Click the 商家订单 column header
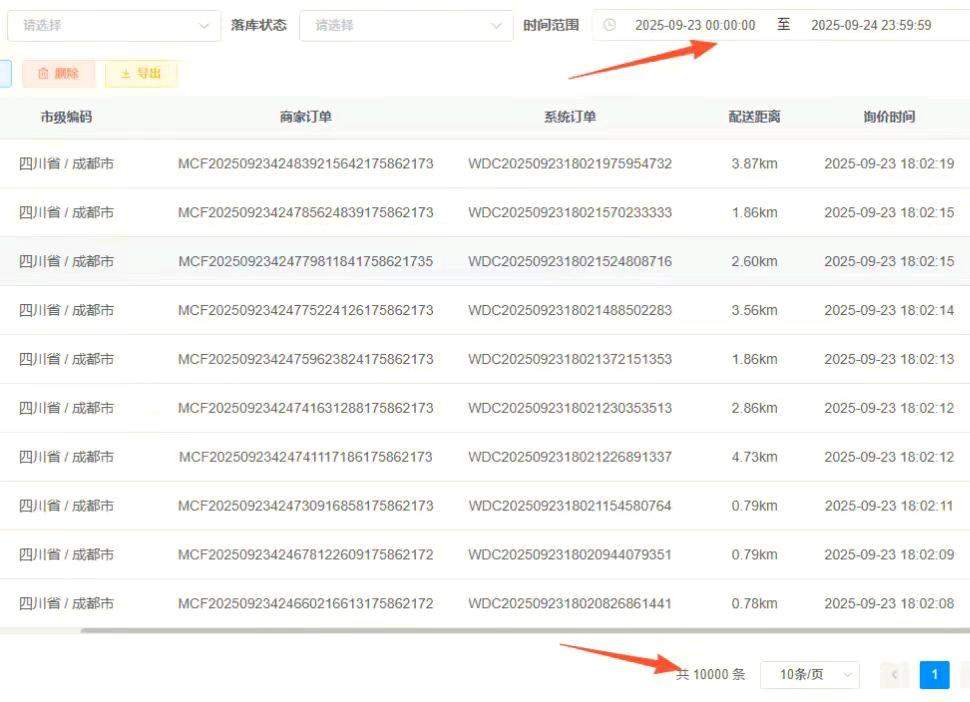 point(303,116)
